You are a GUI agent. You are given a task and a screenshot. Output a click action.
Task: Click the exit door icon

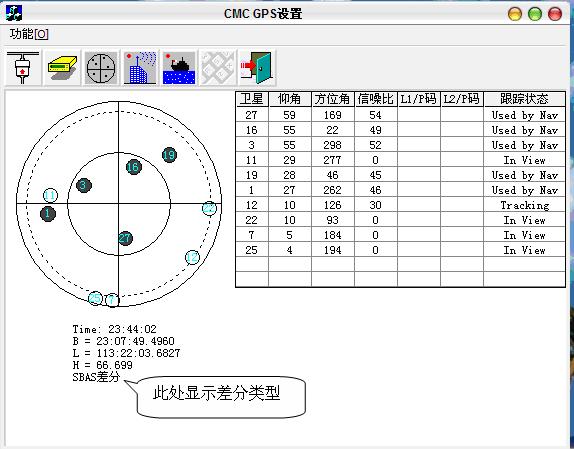[257, 68]
